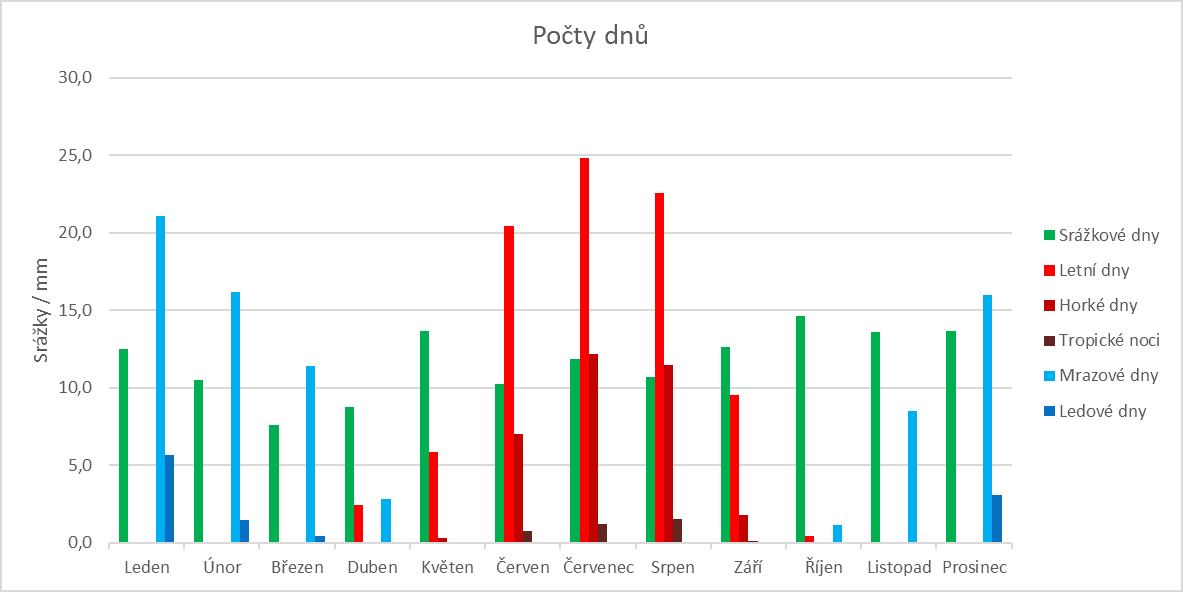Select the dark red Horké dny bar for Červen

point(518,488)
